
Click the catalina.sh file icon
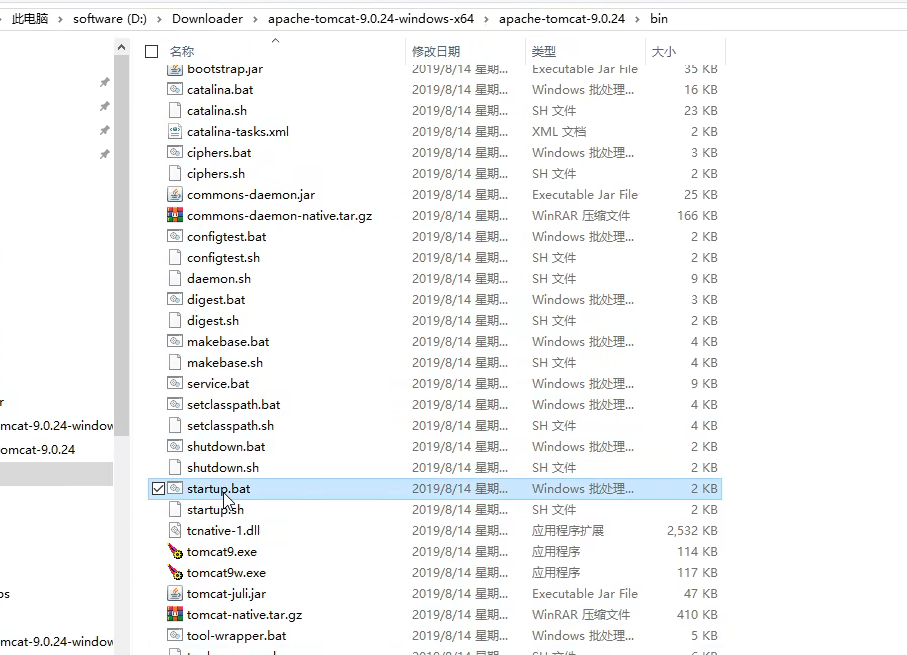[175, 110]
